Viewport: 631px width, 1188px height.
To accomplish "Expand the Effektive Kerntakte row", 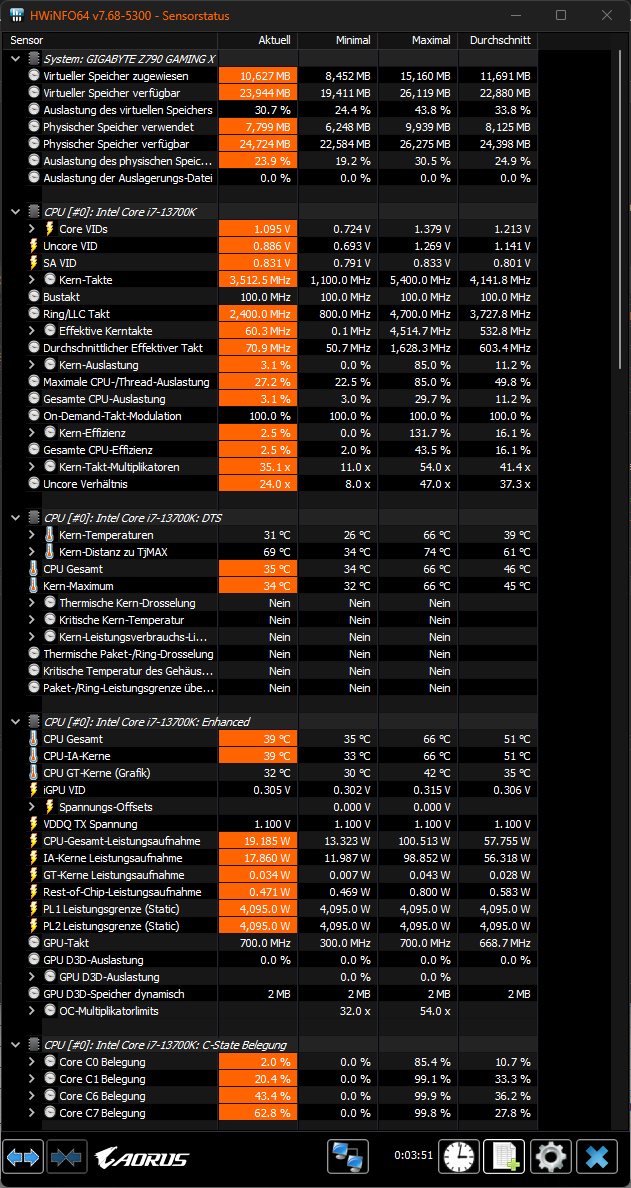I will click(x=32, y=330).
